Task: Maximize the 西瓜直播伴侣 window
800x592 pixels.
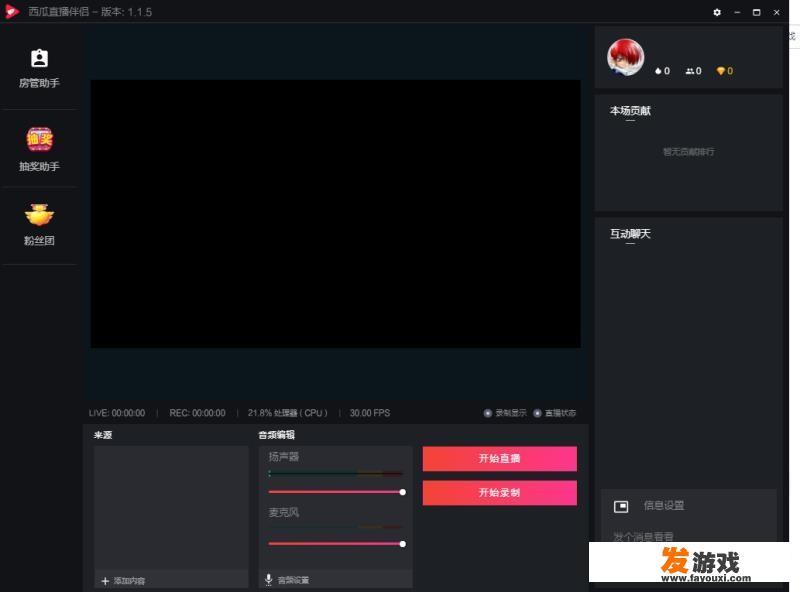Action: point(757,12)
